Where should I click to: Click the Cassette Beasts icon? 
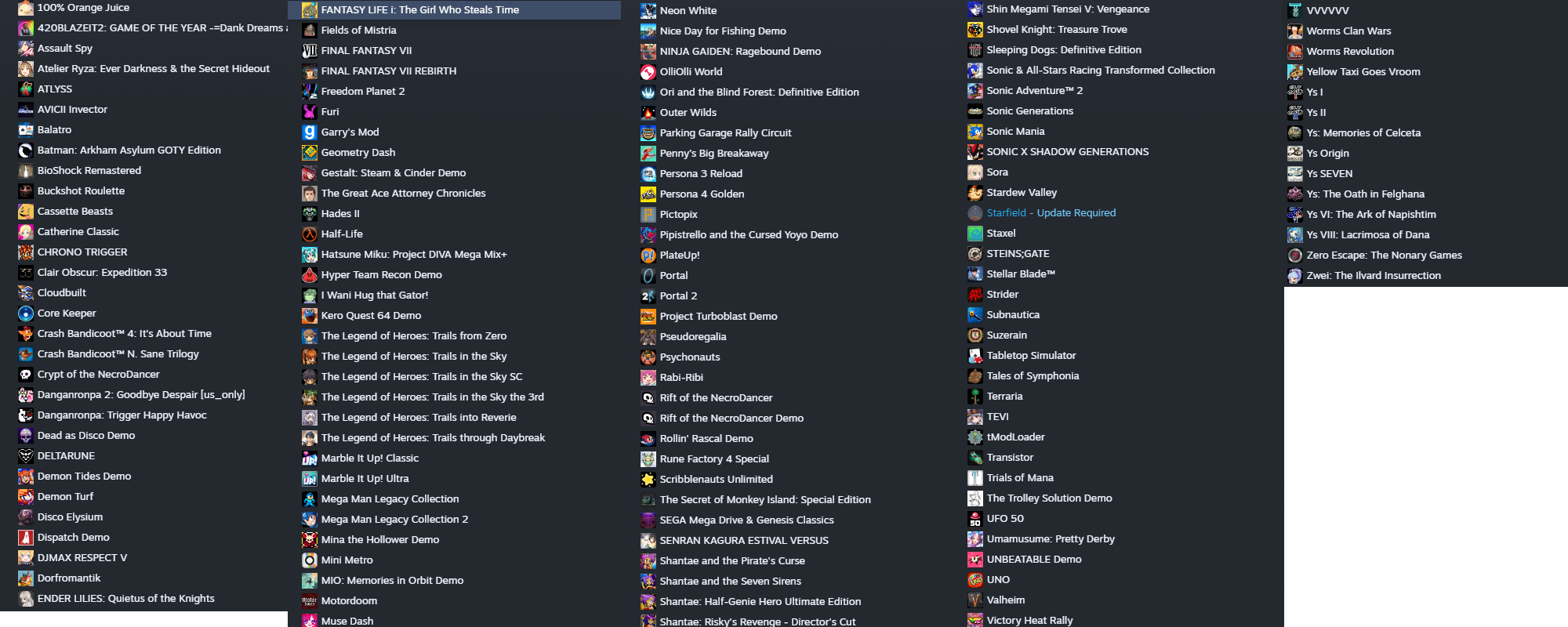(x=26, y=212)
